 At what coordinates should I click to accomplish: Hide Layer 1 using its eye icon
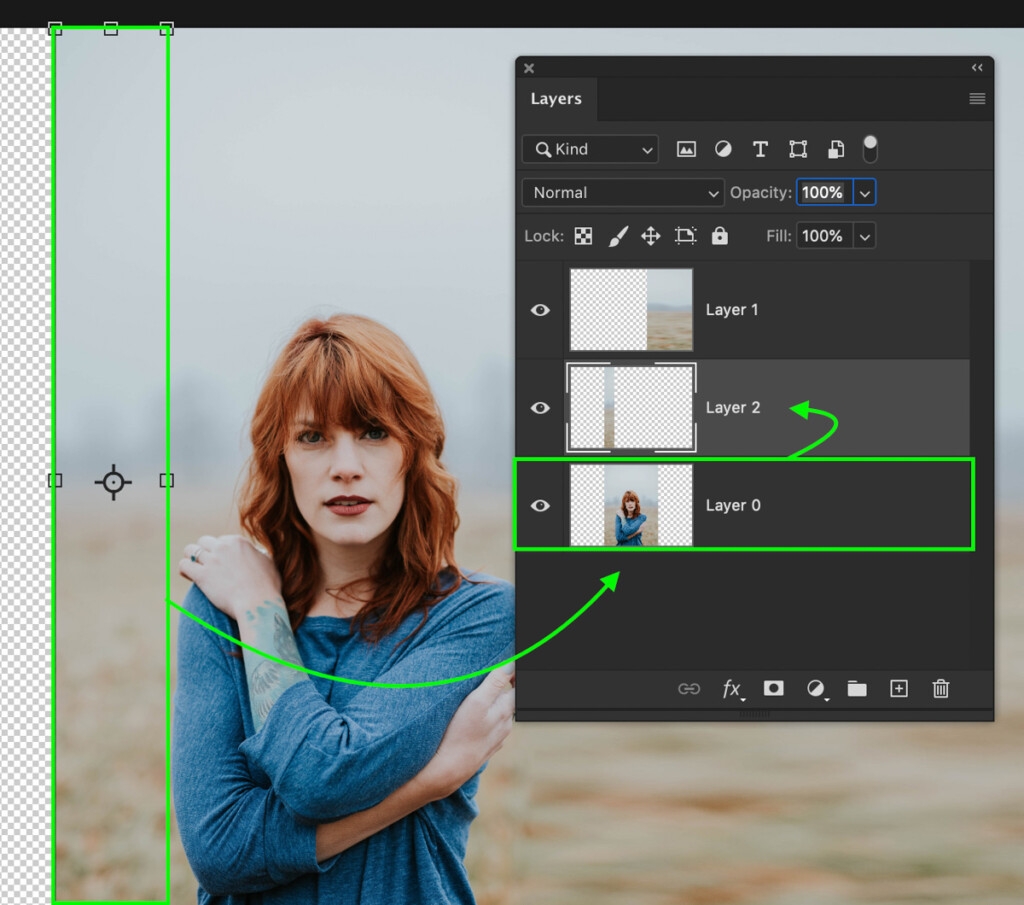pos(540,310)
